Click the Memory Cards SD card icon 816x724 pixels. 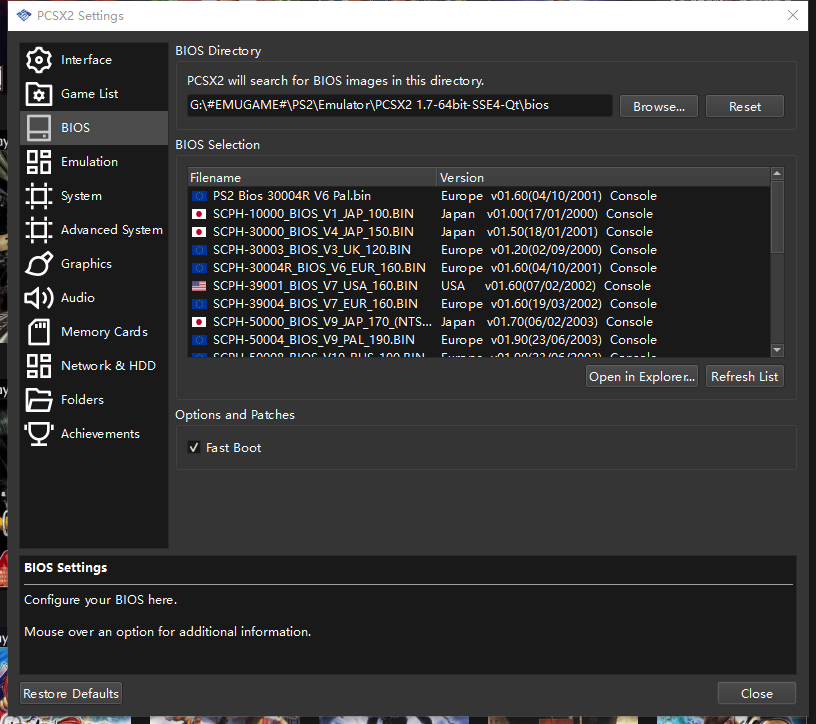coord(39,332)
